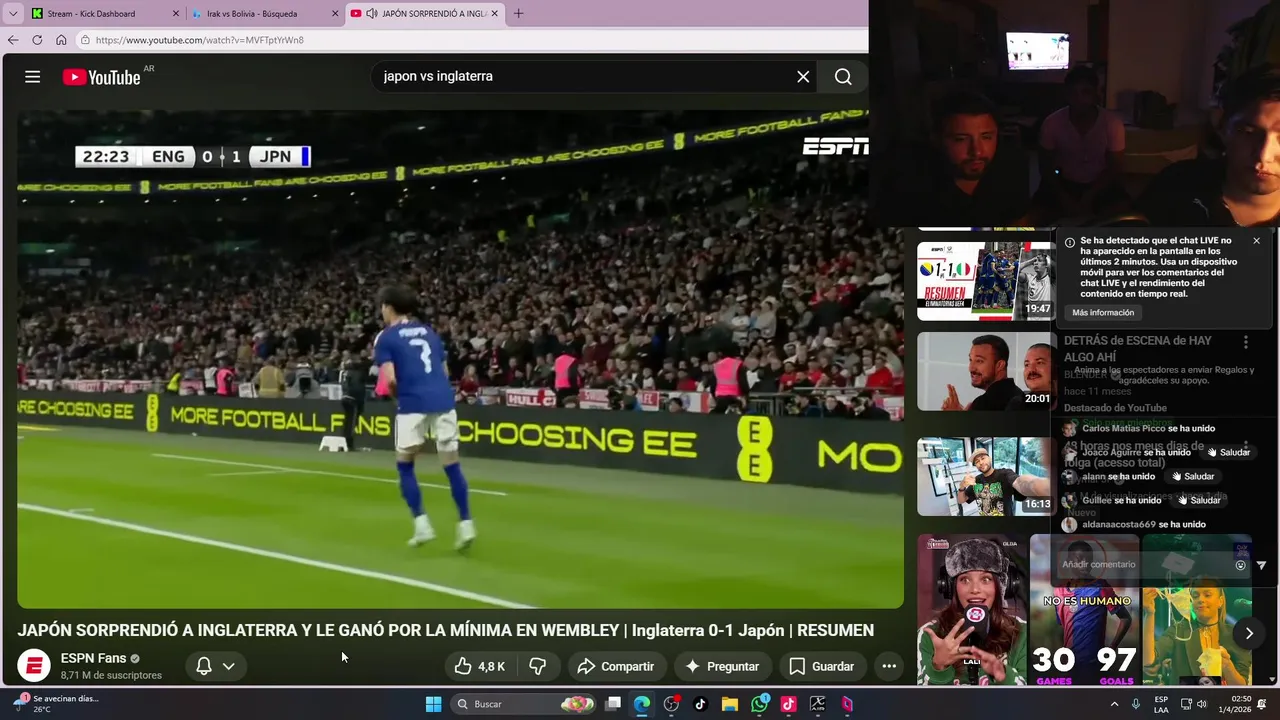Like the video showing 4,8 K
The image size is (1280, 720).
tap(479, 666)
